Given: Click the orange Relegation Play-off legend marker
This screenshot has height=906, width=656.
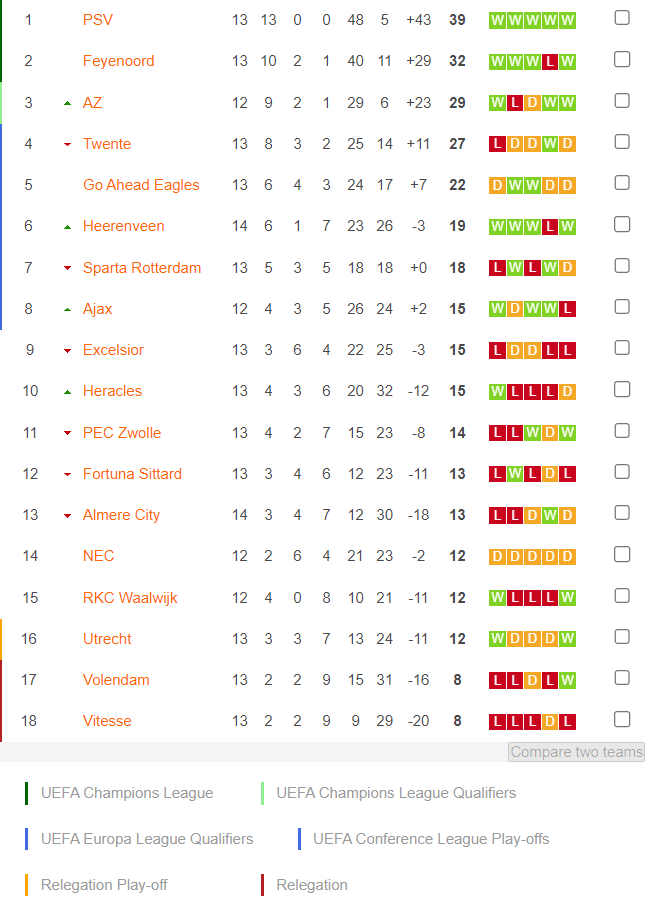Looking at the screenshot, I should (x=27, y=885).
